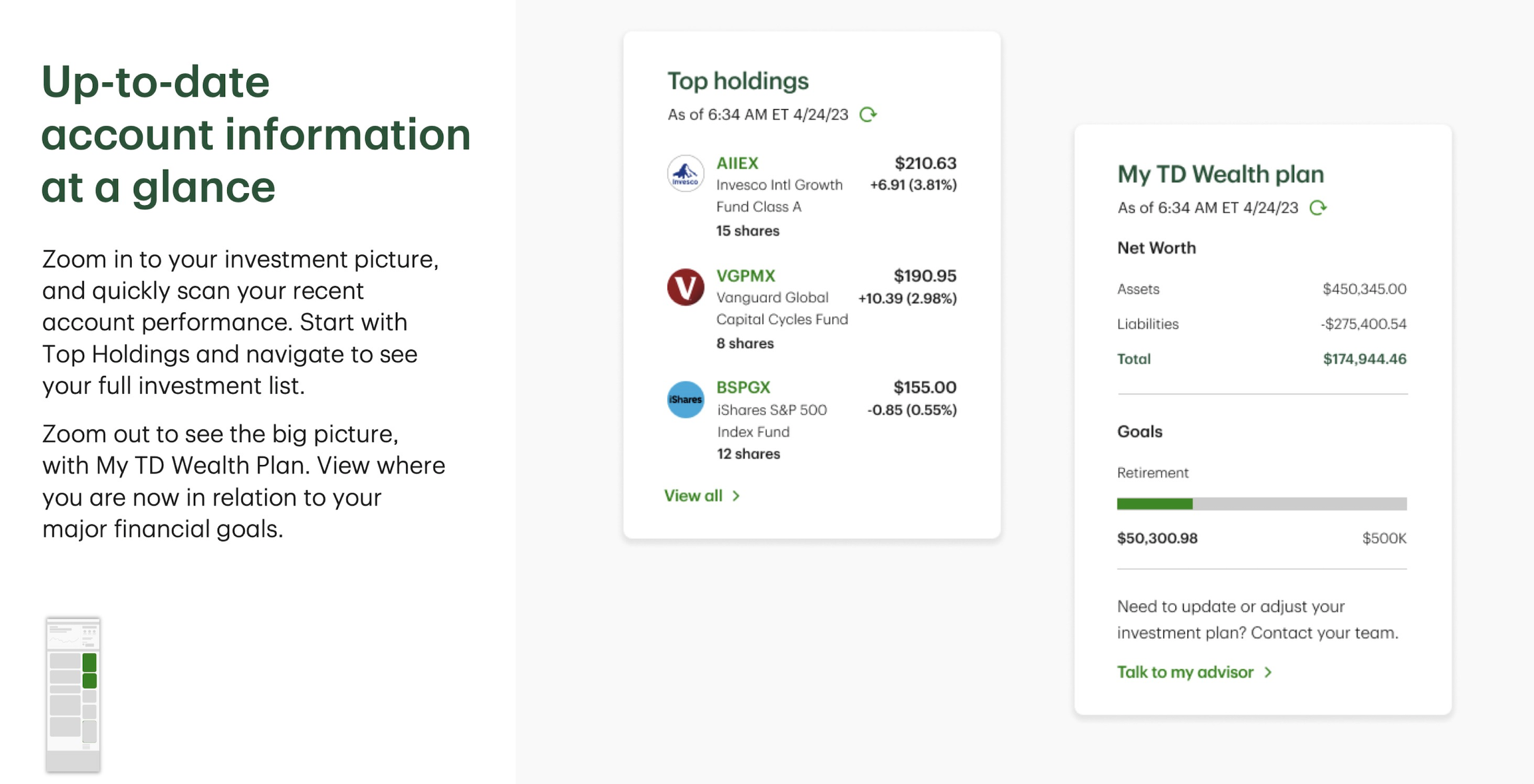Click the Assets value $450,345.00
Viewport: 1534px width, 784px height.
1364,289
